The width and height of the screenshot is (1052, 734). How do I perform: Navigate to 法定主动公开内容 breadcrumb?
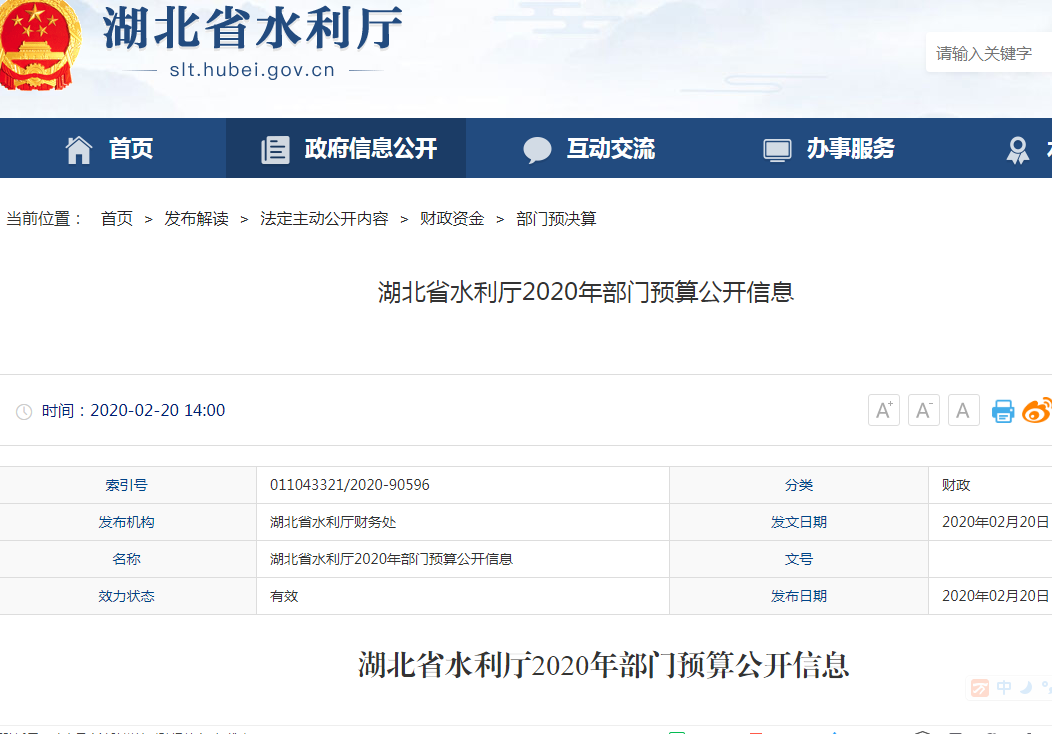324,219
